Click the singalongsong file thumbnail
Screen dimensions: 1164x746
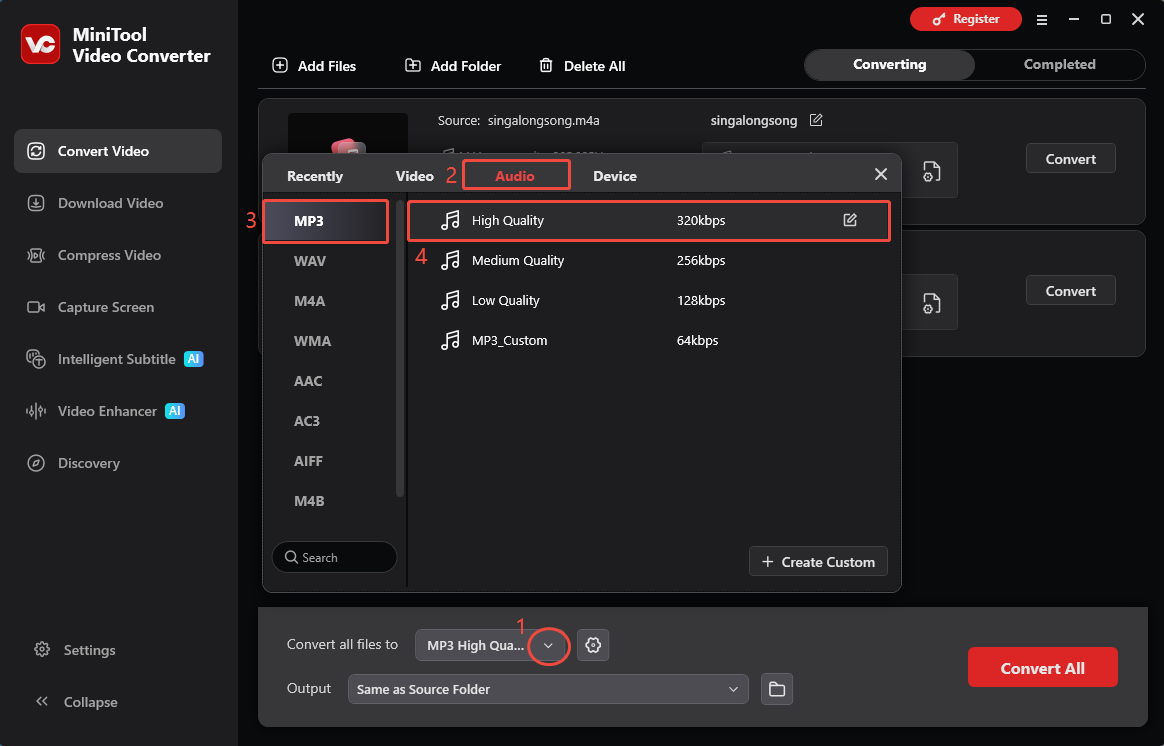(347, 134)
